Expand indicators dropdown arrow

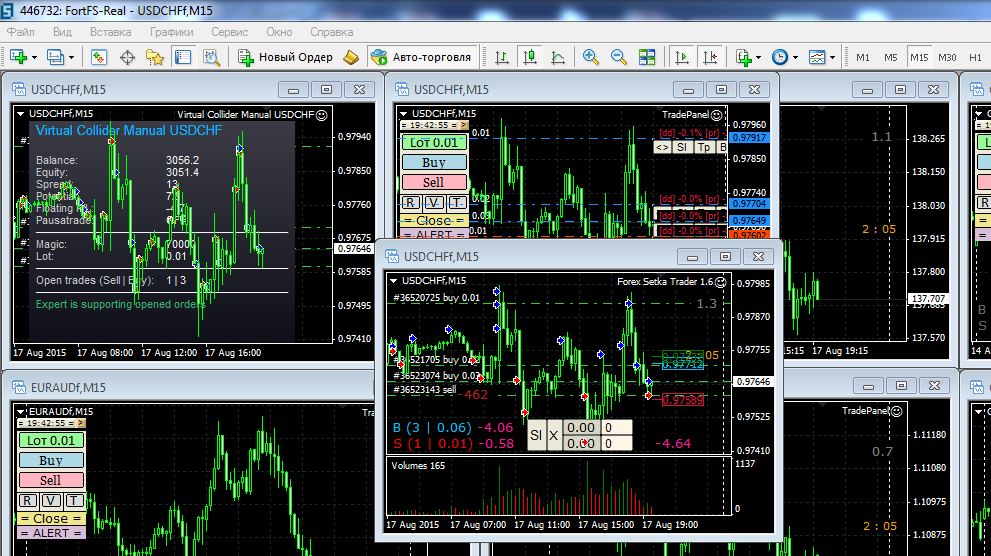click(x=758, y=57)
